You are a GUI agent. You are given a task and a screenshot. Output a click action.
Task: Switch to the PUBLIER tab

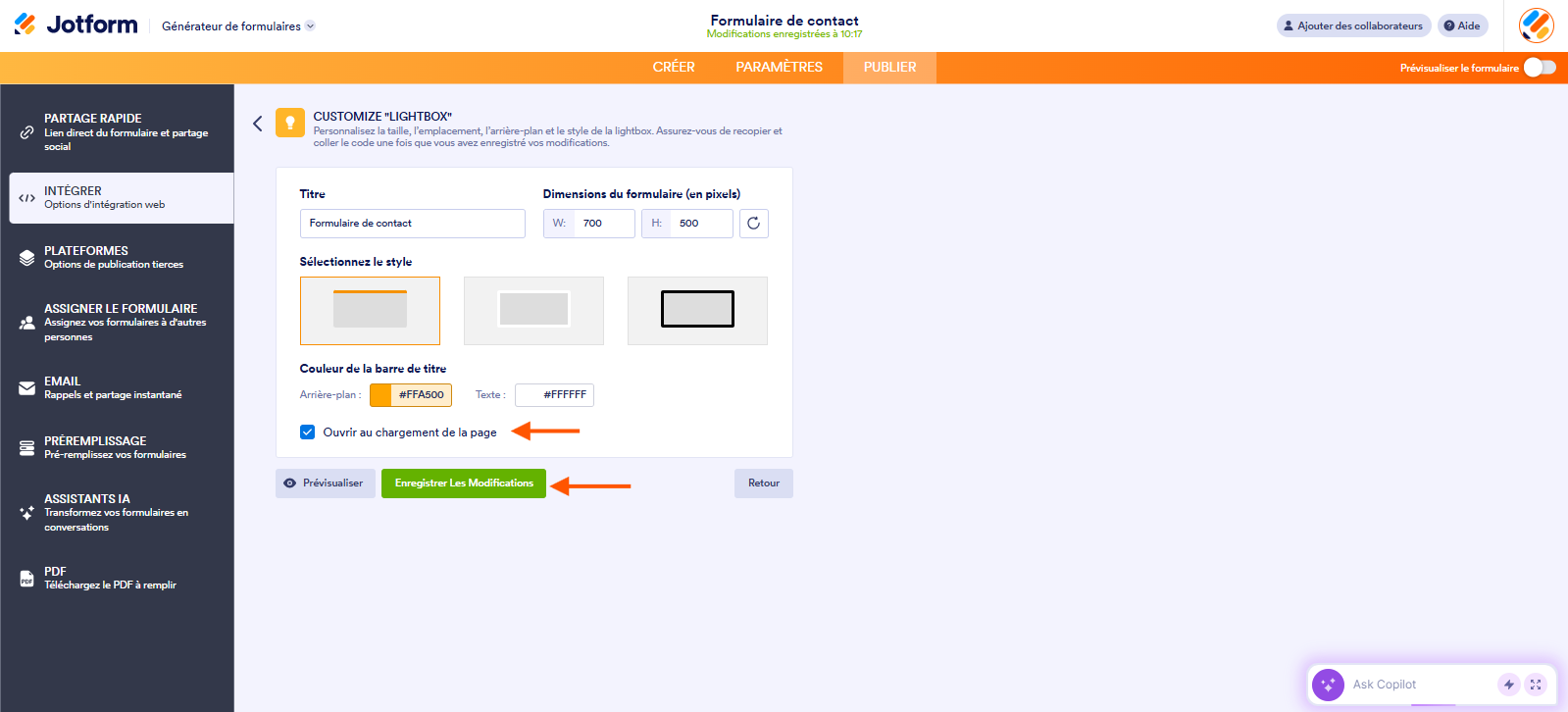[x=890, y=68]
